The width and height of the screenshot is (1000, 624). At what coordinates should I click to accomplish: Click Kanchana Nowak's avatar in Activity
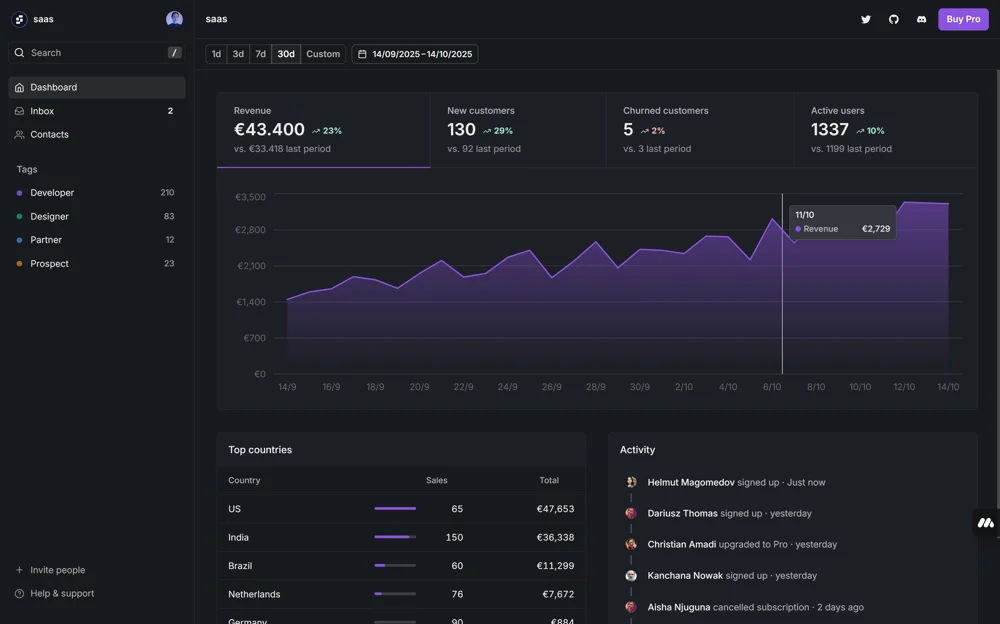[631, 576]
